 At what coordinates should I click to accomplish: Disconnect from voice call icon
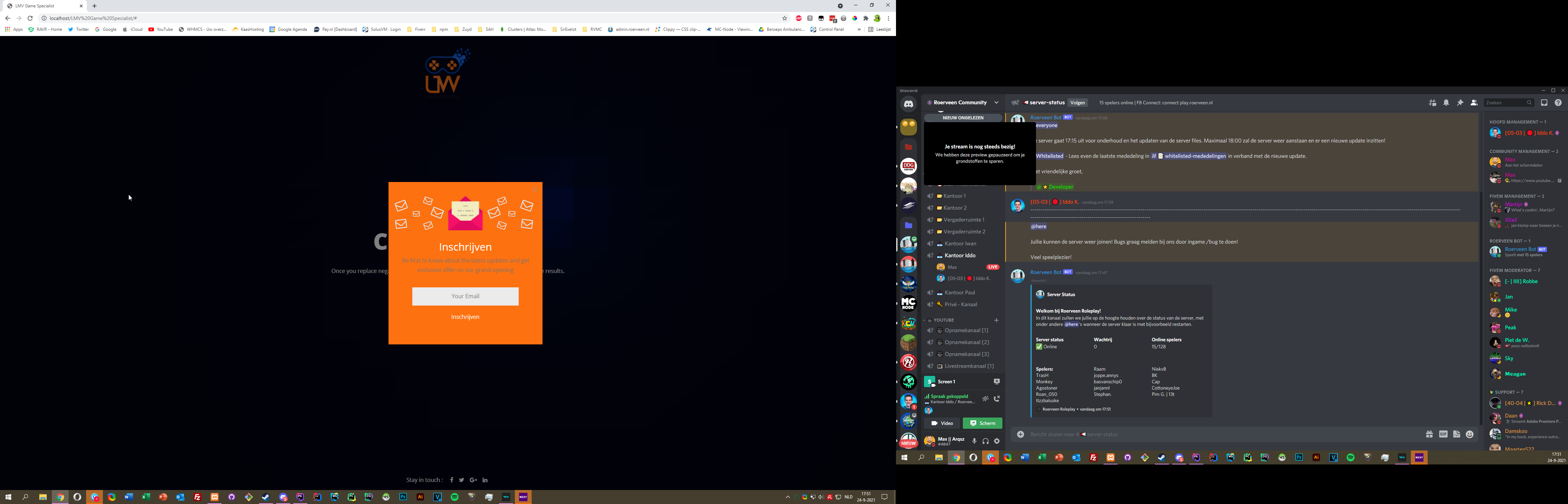tap(997, 399)
